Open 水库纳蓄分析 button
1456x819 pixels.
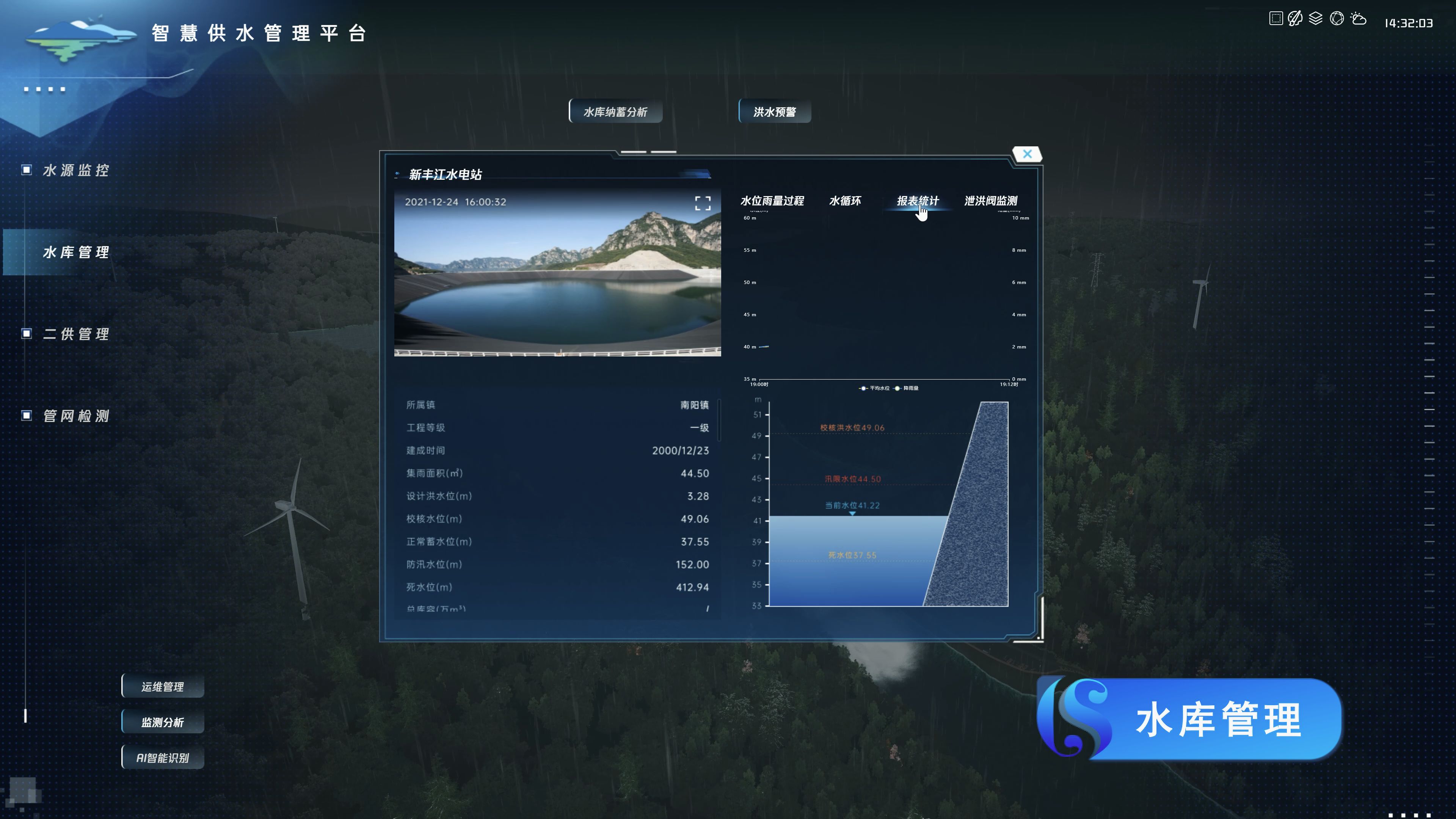click(x=615, y=111)
